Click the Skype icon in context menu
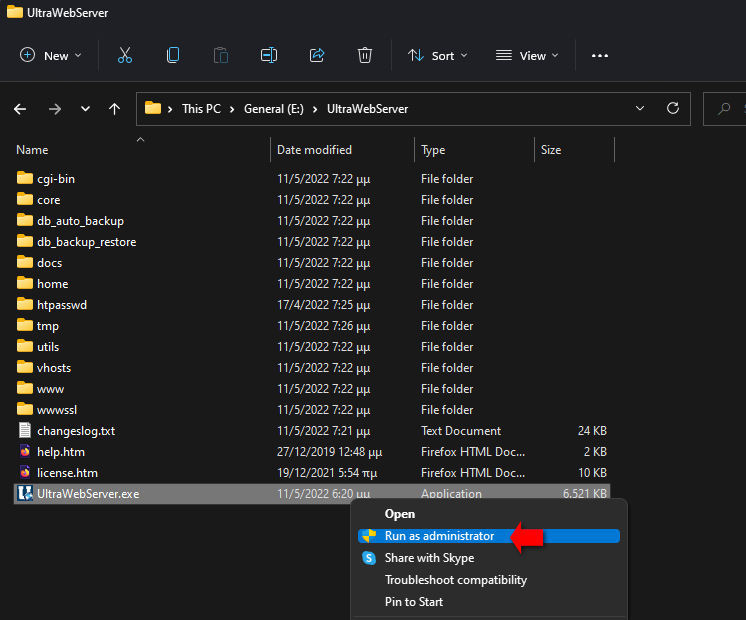Viewport: 746px width, 620px height. [369, 558]
